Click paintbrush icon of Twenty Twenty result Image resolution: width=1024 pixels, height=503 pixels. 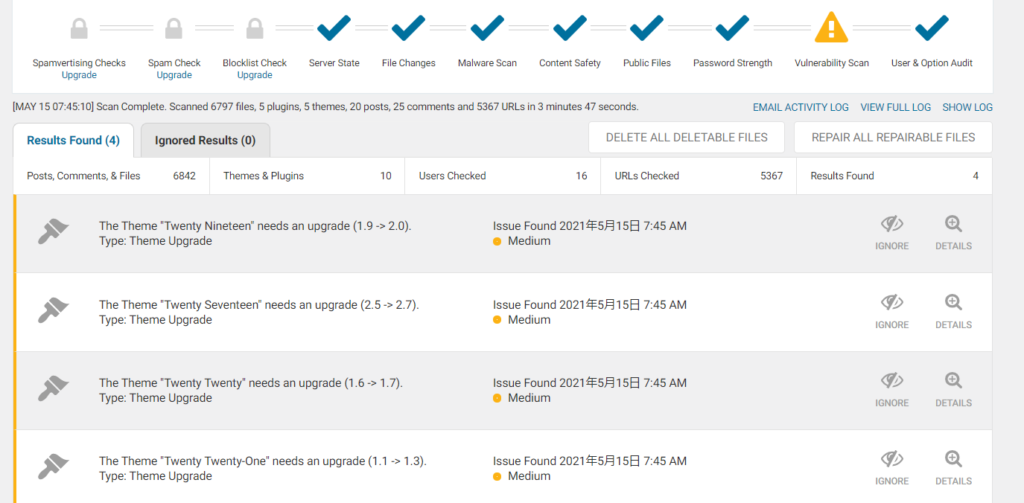53,389
